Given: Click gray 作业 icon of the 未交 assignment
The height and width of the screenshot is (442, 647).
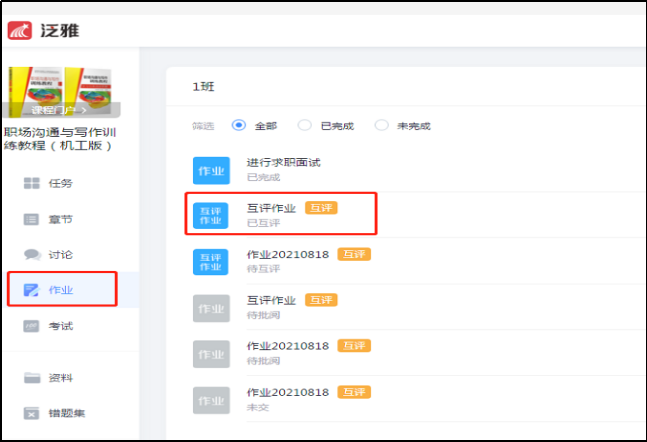Looking at the screenshot, I should pos(210,400).
